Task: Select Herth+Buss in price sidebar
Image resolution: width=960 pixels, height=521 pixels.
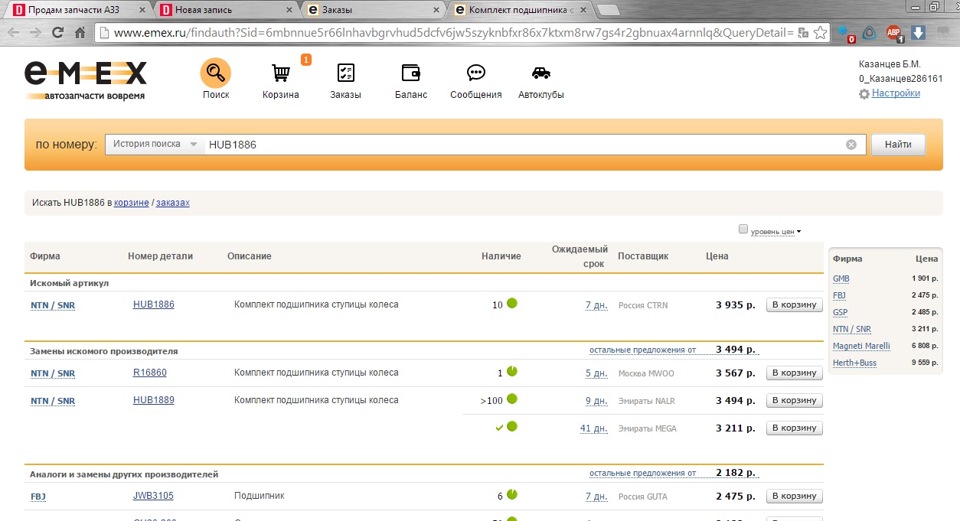Action: pos(854,363)
